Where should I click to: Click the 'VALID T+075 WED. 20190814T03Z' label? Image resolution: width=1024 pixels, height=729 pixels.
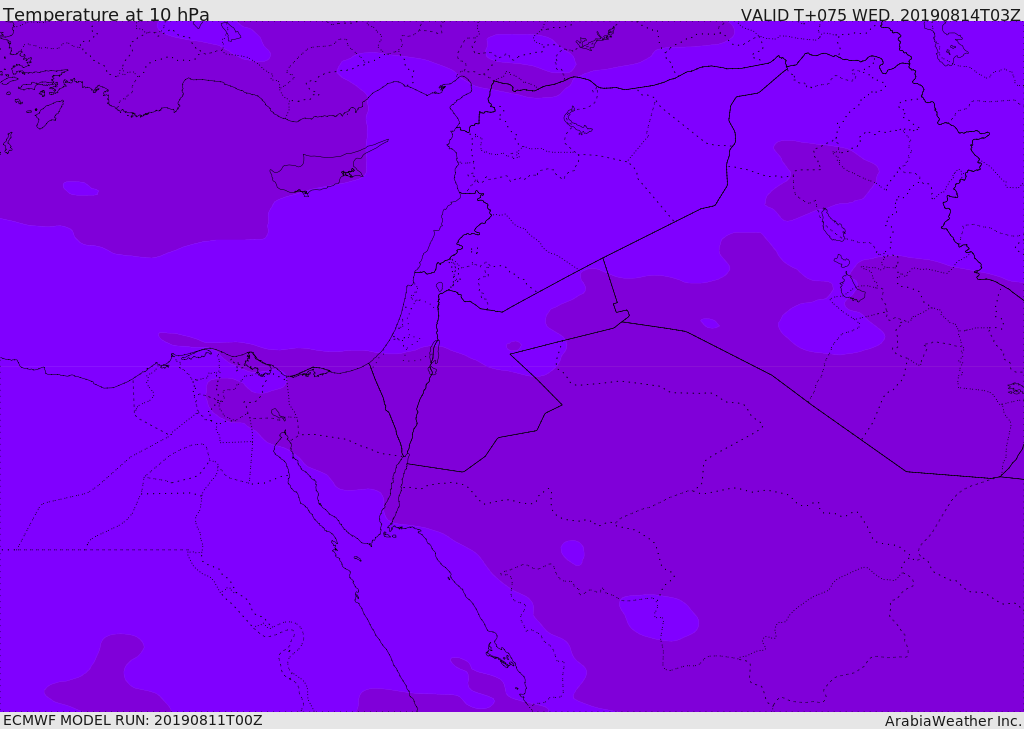tap(880, 14)
